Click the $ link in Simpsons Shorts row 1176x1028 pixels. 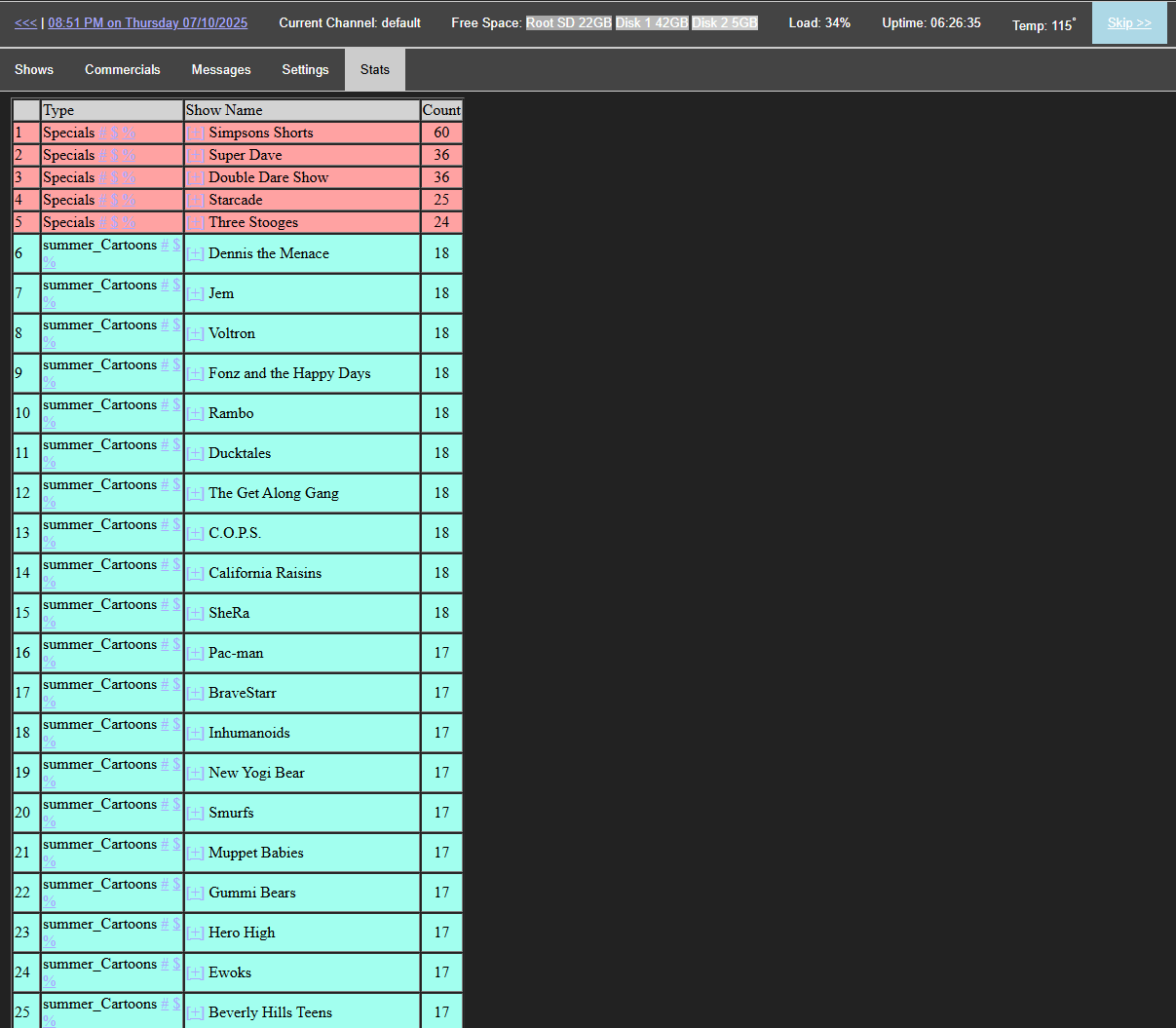pyautogui.click(x=114, y=133)
